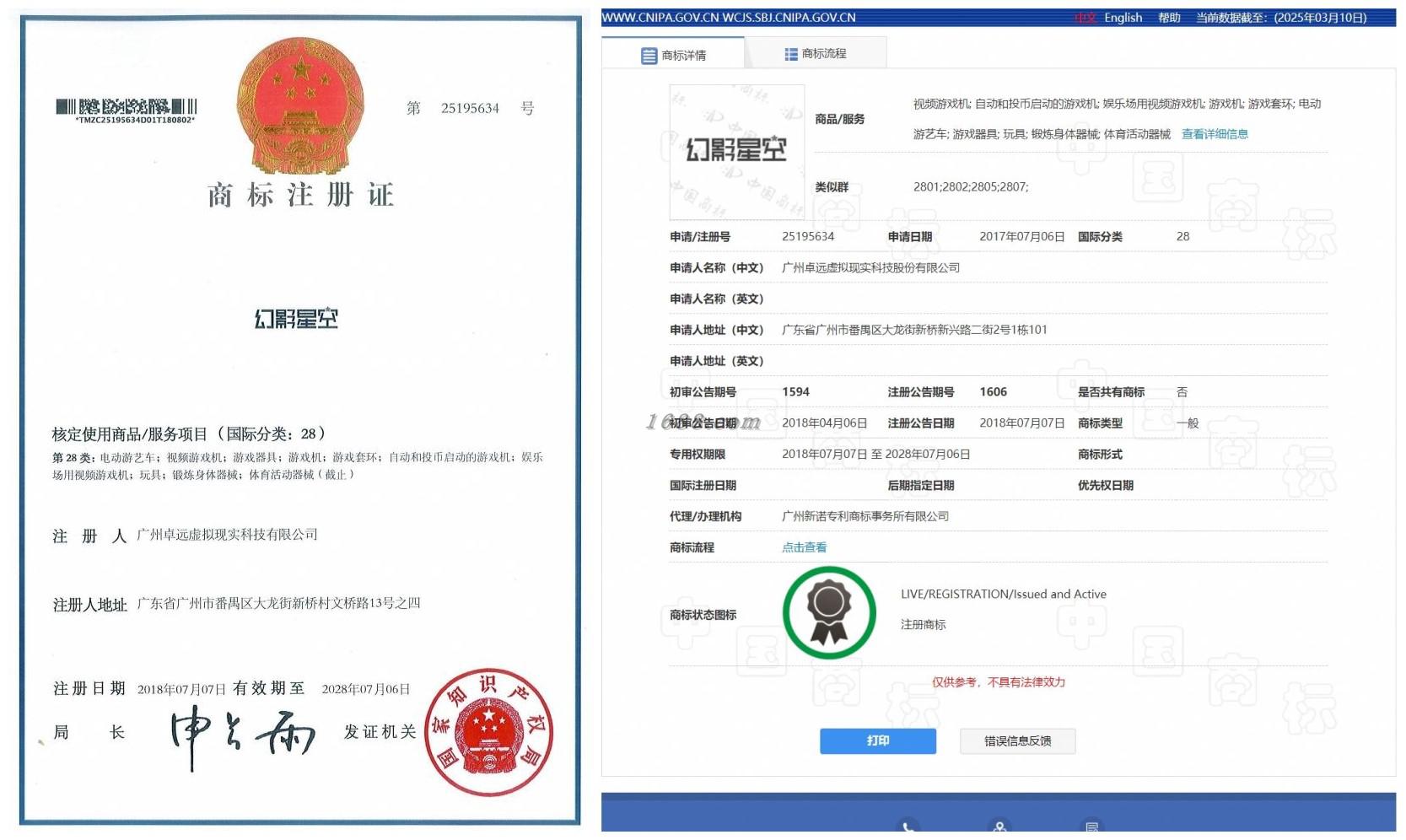Switch language to English
The height and width of the screenshot is (840, 1406).
point(1123,18)
